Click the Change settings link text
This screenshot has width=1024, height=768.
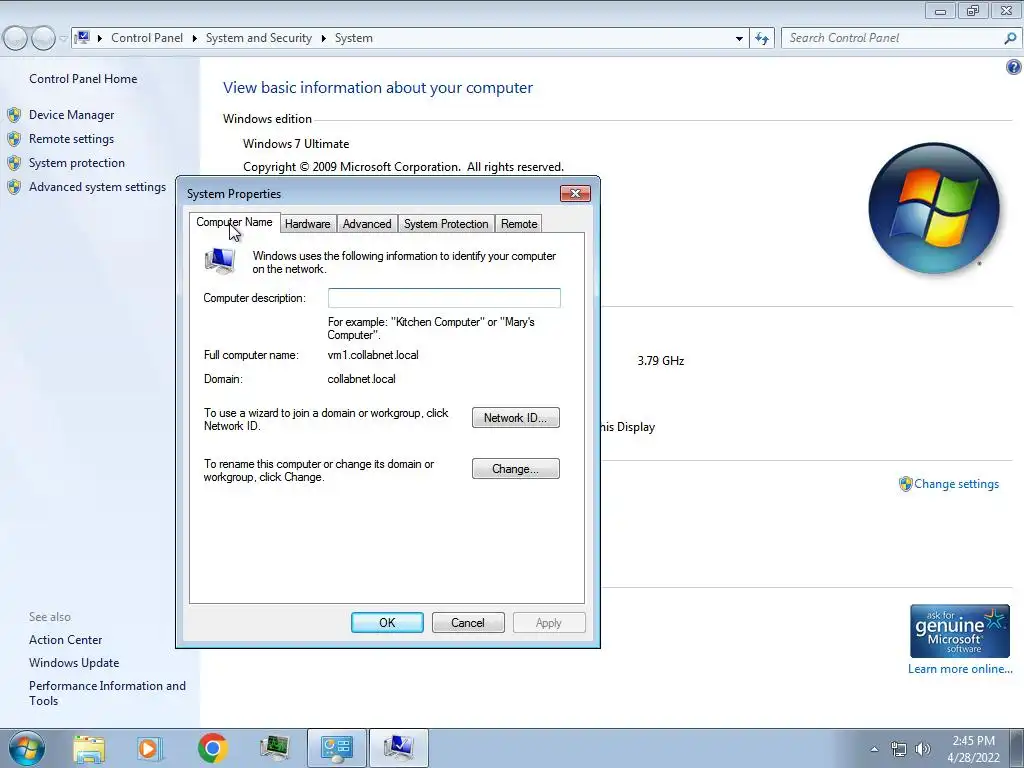[957, 484]
